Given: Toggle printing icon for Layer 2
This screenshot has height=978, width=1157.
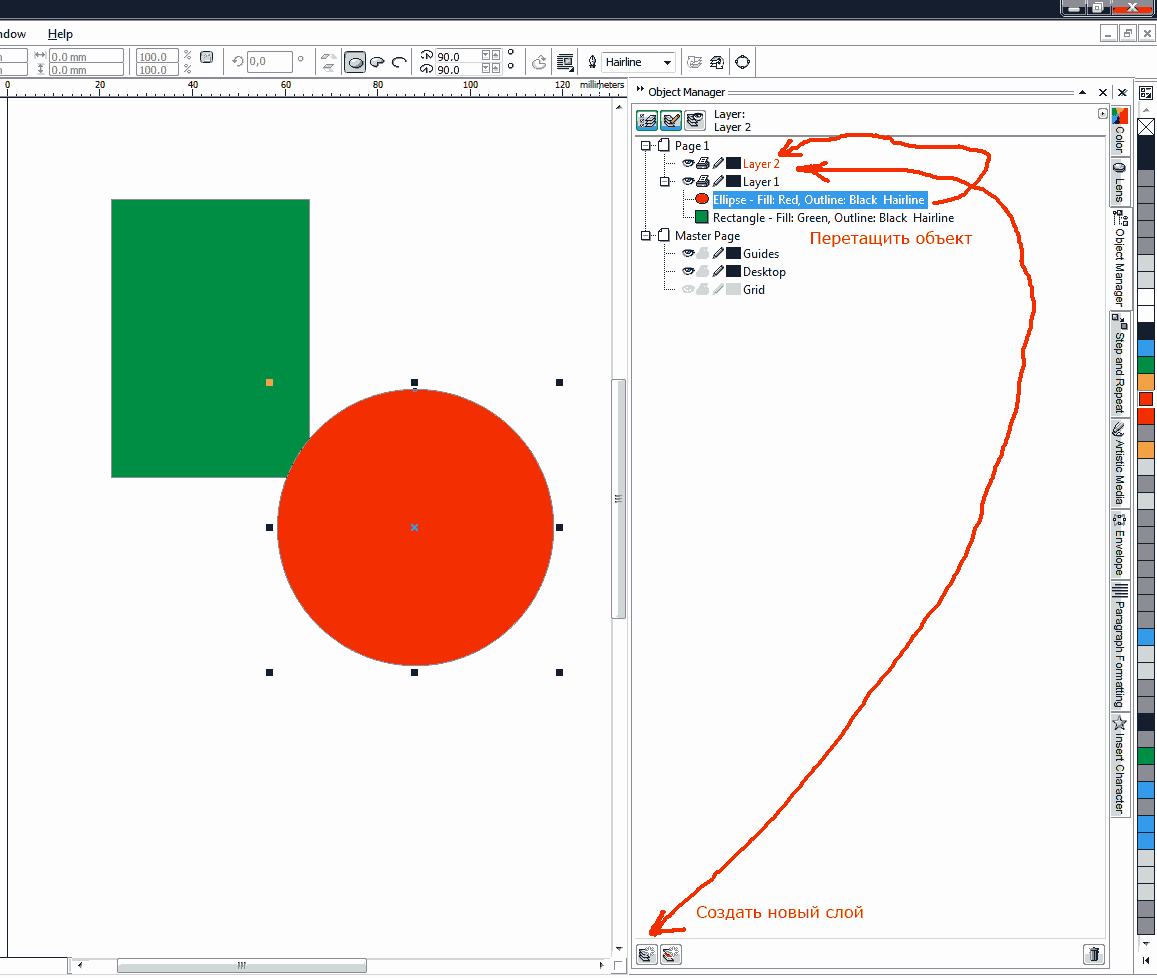Looking at the screenshot, I should click(703, 163).
